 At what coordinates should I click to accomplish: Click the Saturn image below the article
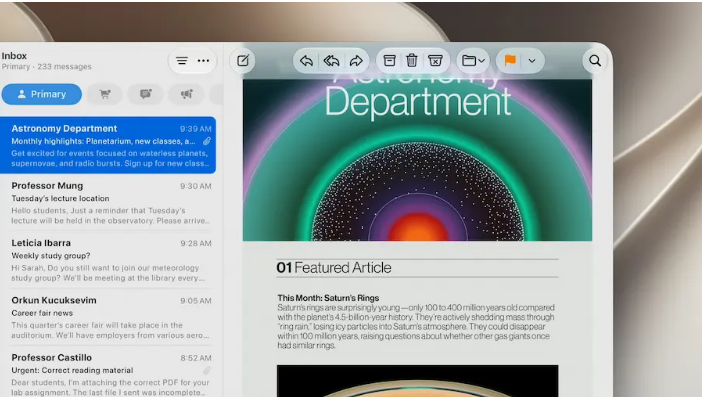click(x=418, y=381)
